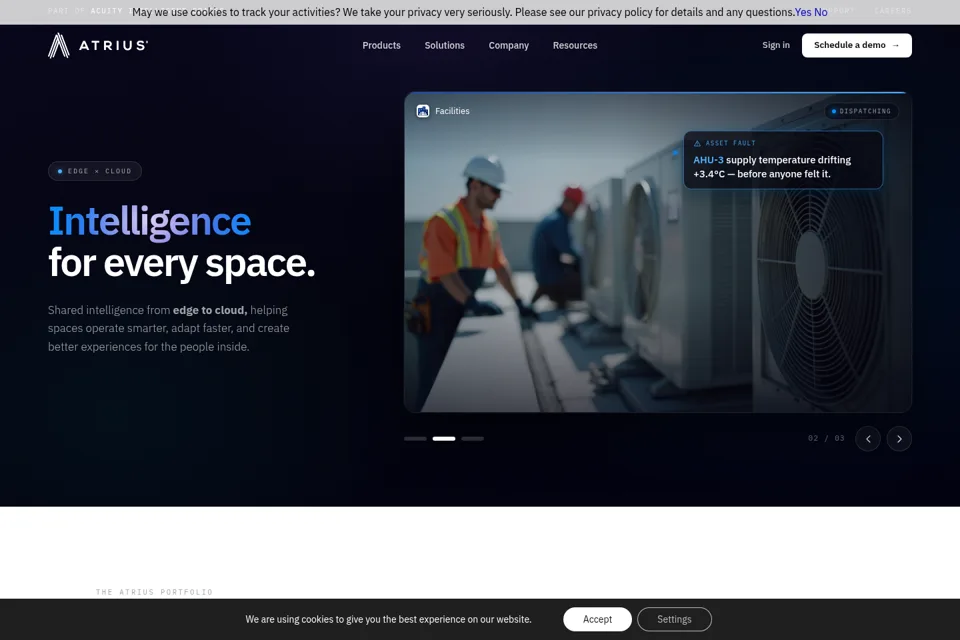960x640 pixels.
Task: Click the '02 / 03' slide counter
Action: click(826, 439)
